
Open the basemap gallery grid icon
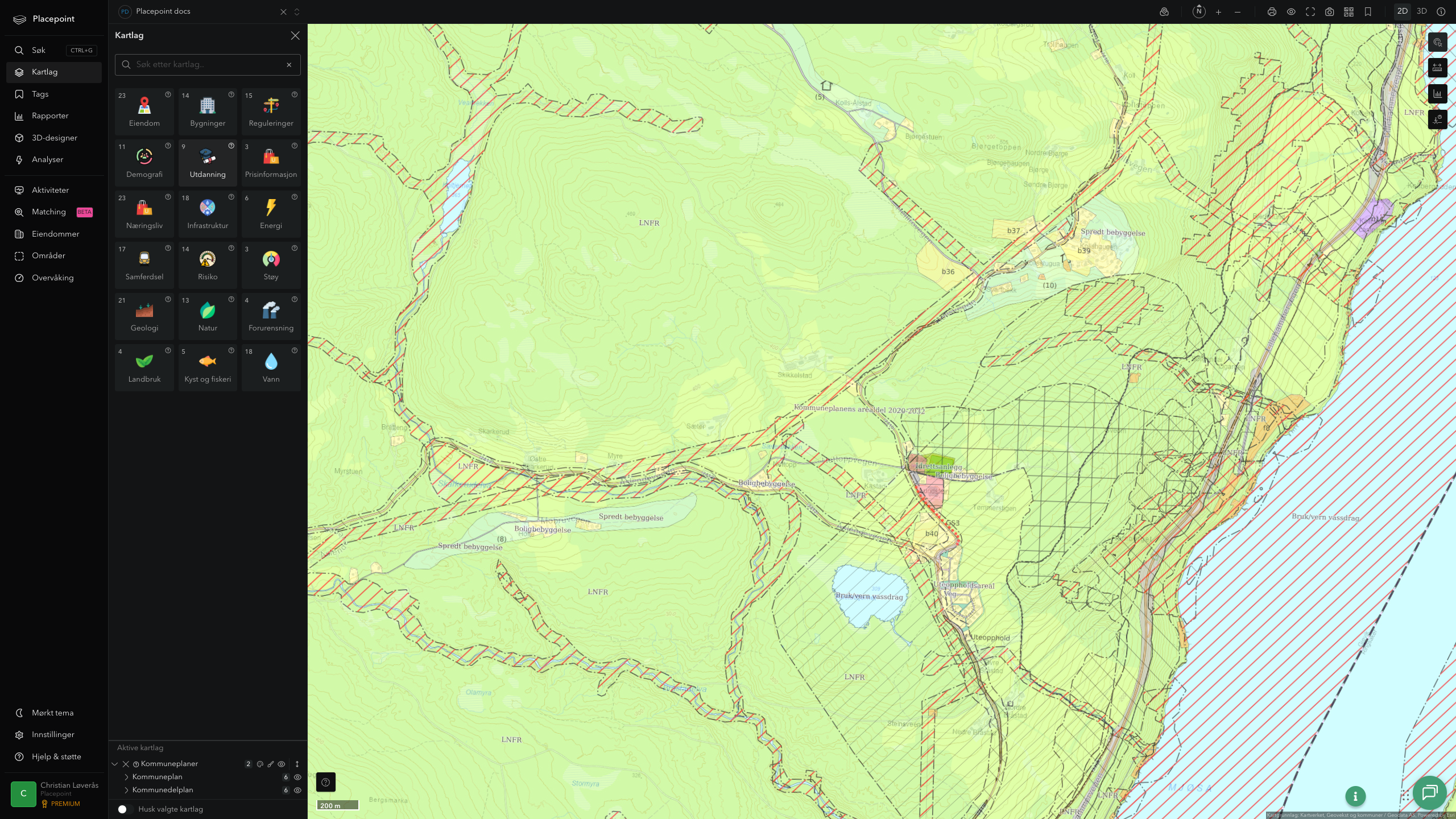pyautogui.click(x=1349, y=12)
